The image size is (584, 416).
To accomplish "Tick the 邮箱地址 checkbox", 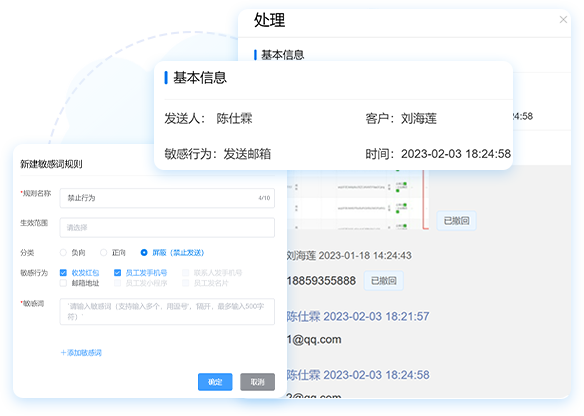I will [x=63, y=283].
